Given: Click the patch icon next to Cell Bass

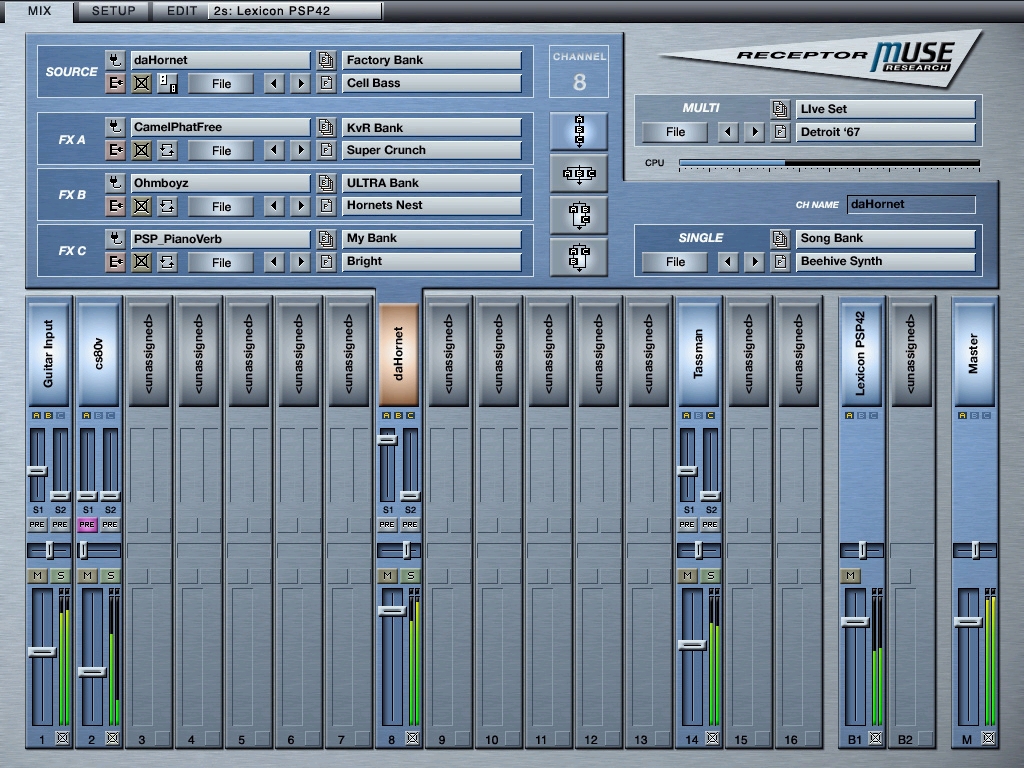Looking at the screenshot, I should click(325, 83).
